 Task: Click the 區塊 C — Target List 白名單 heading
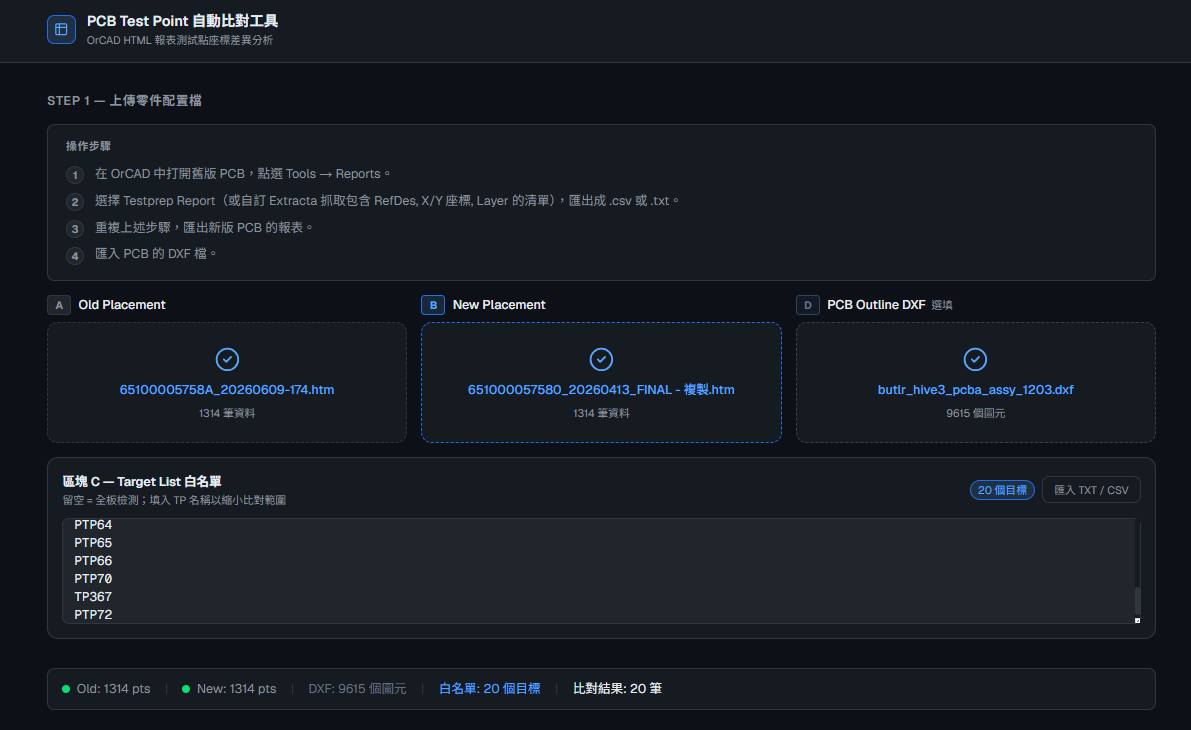[x=142, y=482]
